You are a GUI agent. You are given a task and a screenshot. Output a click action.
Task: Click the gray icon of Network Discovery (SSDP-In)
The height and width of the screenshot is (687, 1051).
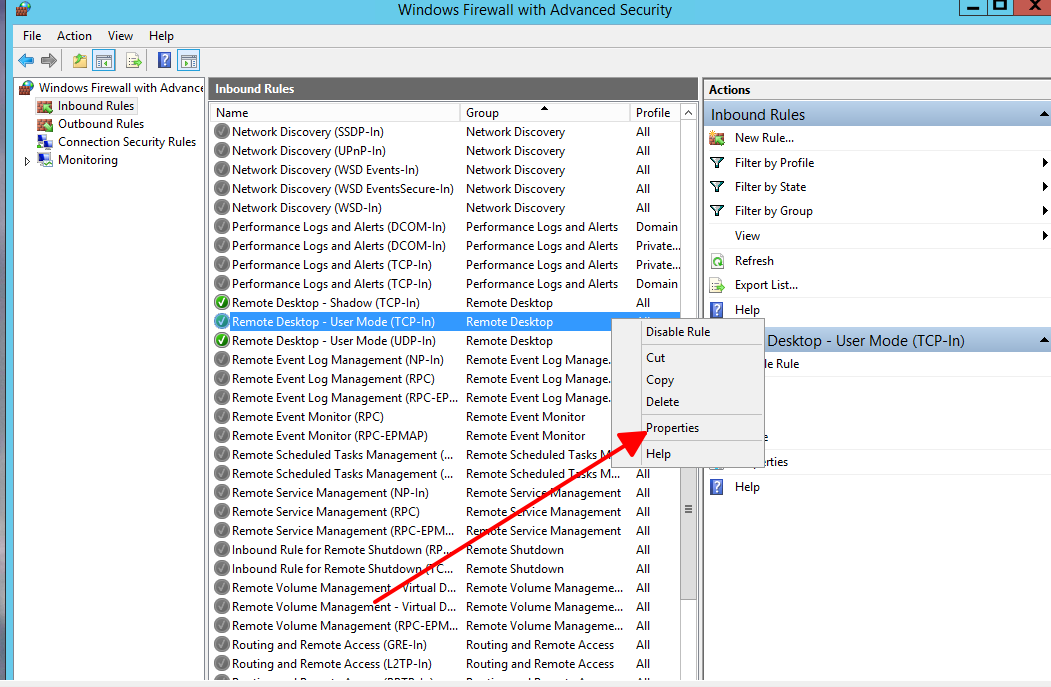pos(222,132)
